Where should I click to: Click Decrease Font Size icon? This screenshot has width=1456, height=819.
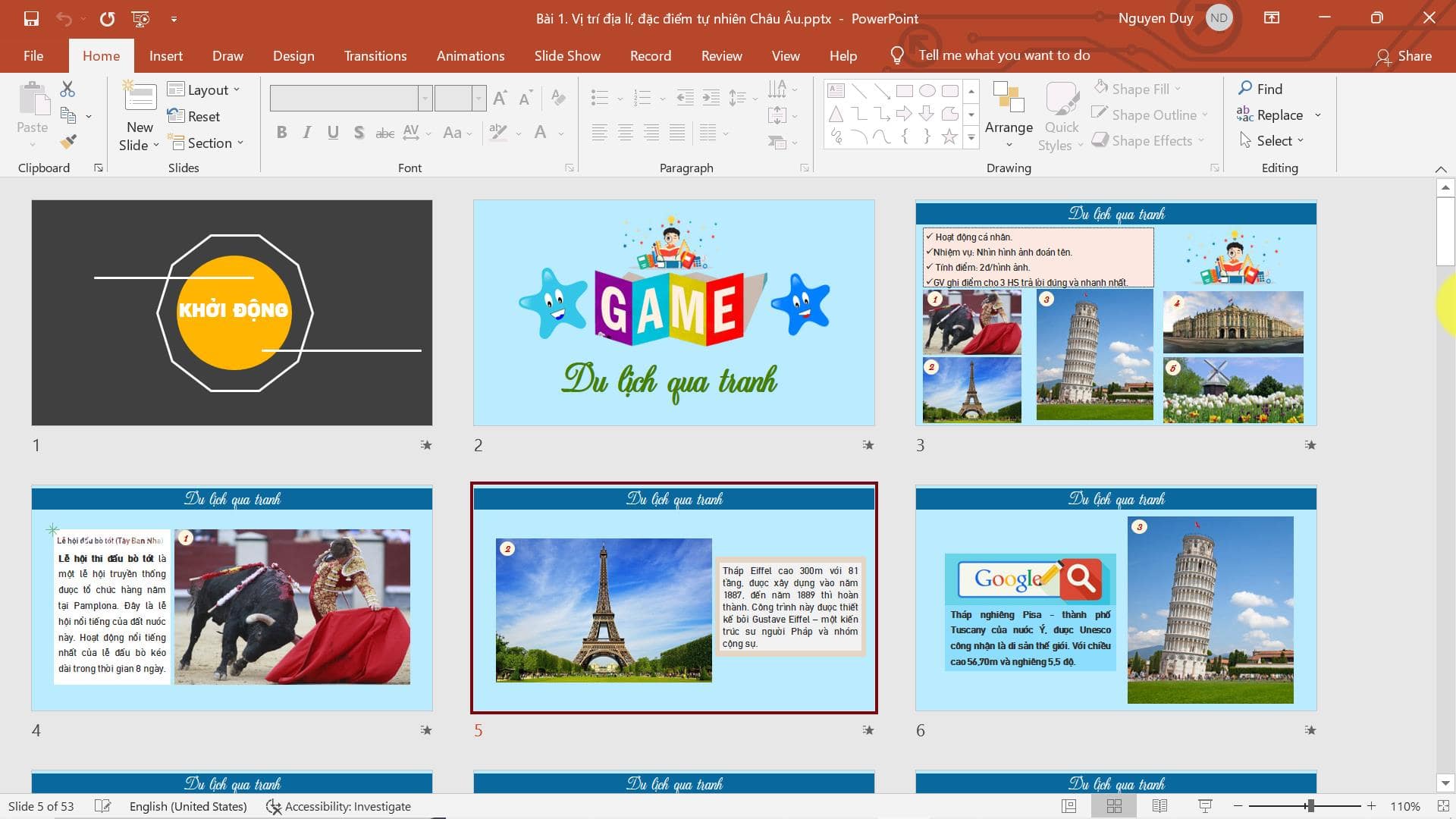click(x=526, y=98)
